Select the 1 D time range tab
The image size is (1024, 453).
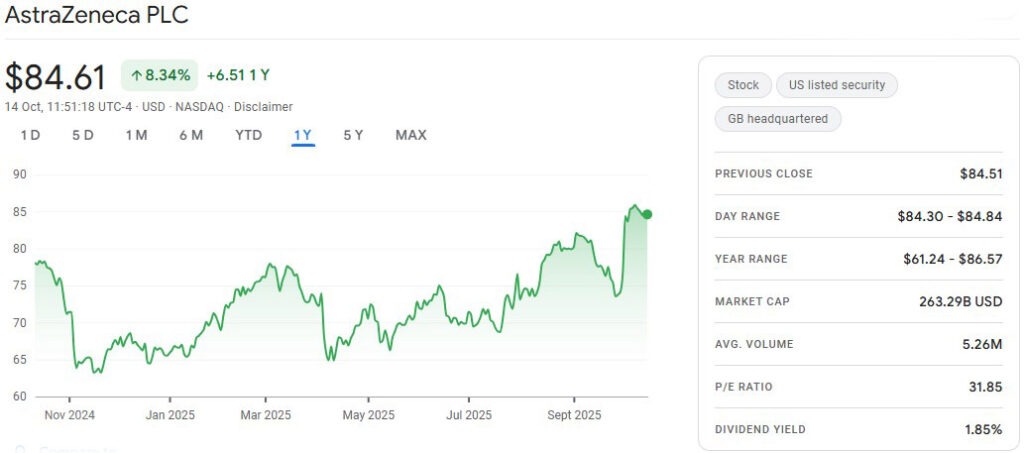point(30,135)
